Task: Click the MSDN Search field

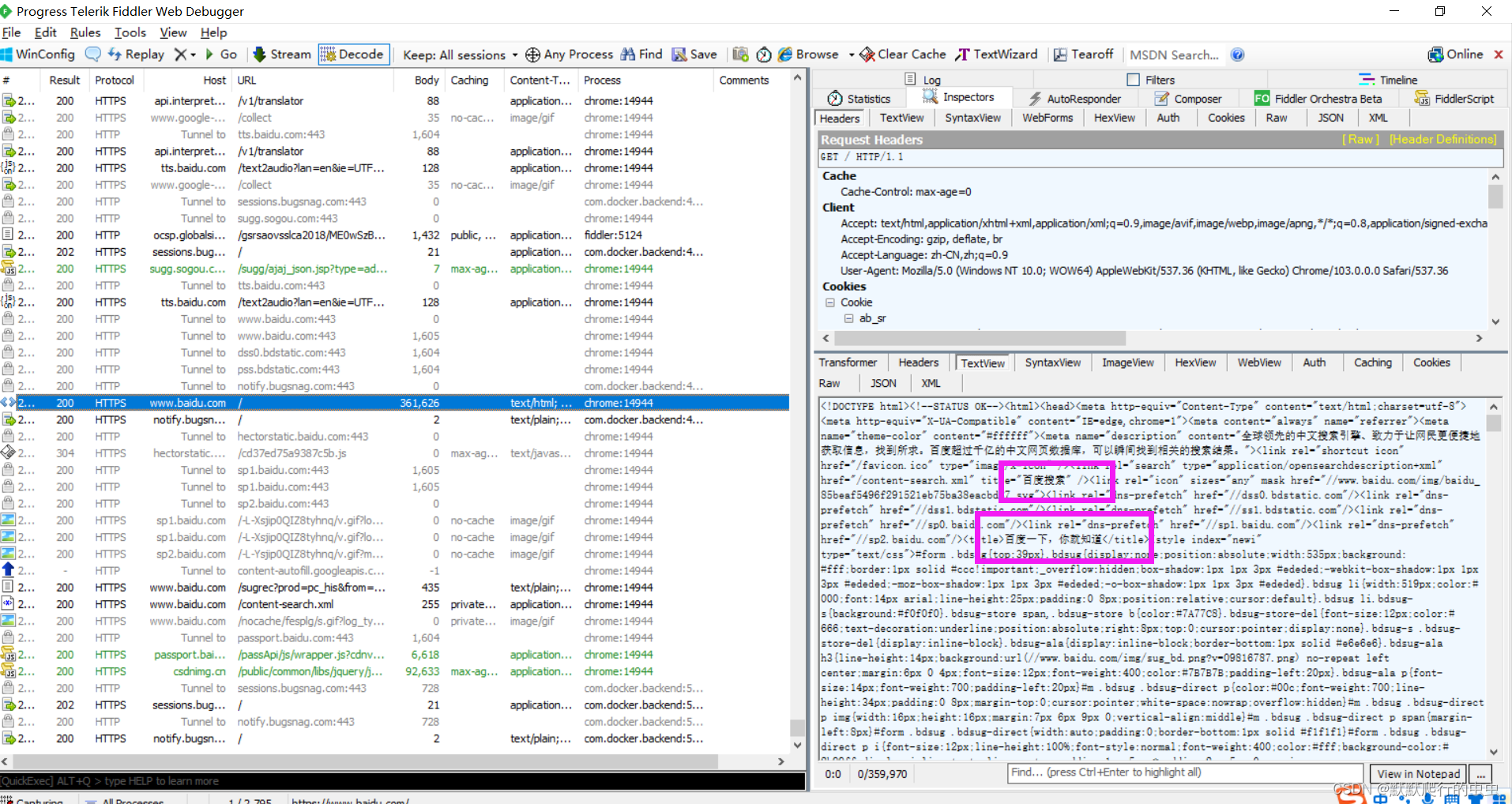Action: pos(1174,54)
